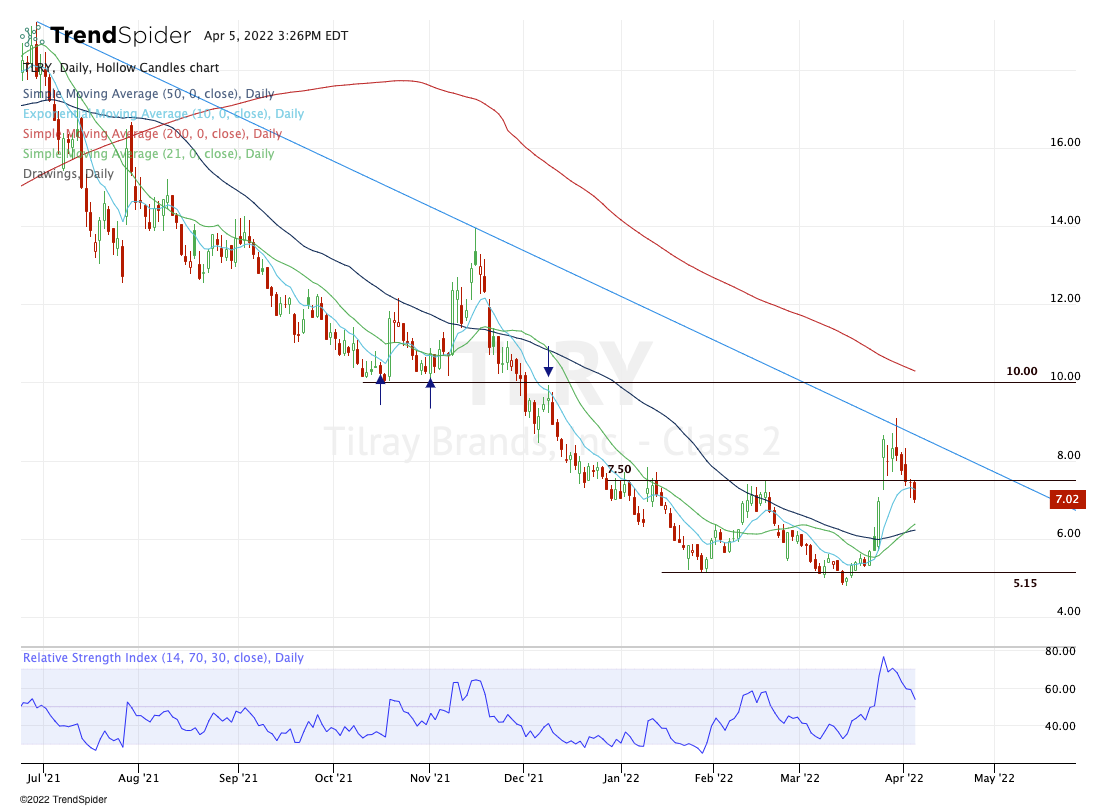Click the 60.00 RSI axis label

click(1060, 689)
